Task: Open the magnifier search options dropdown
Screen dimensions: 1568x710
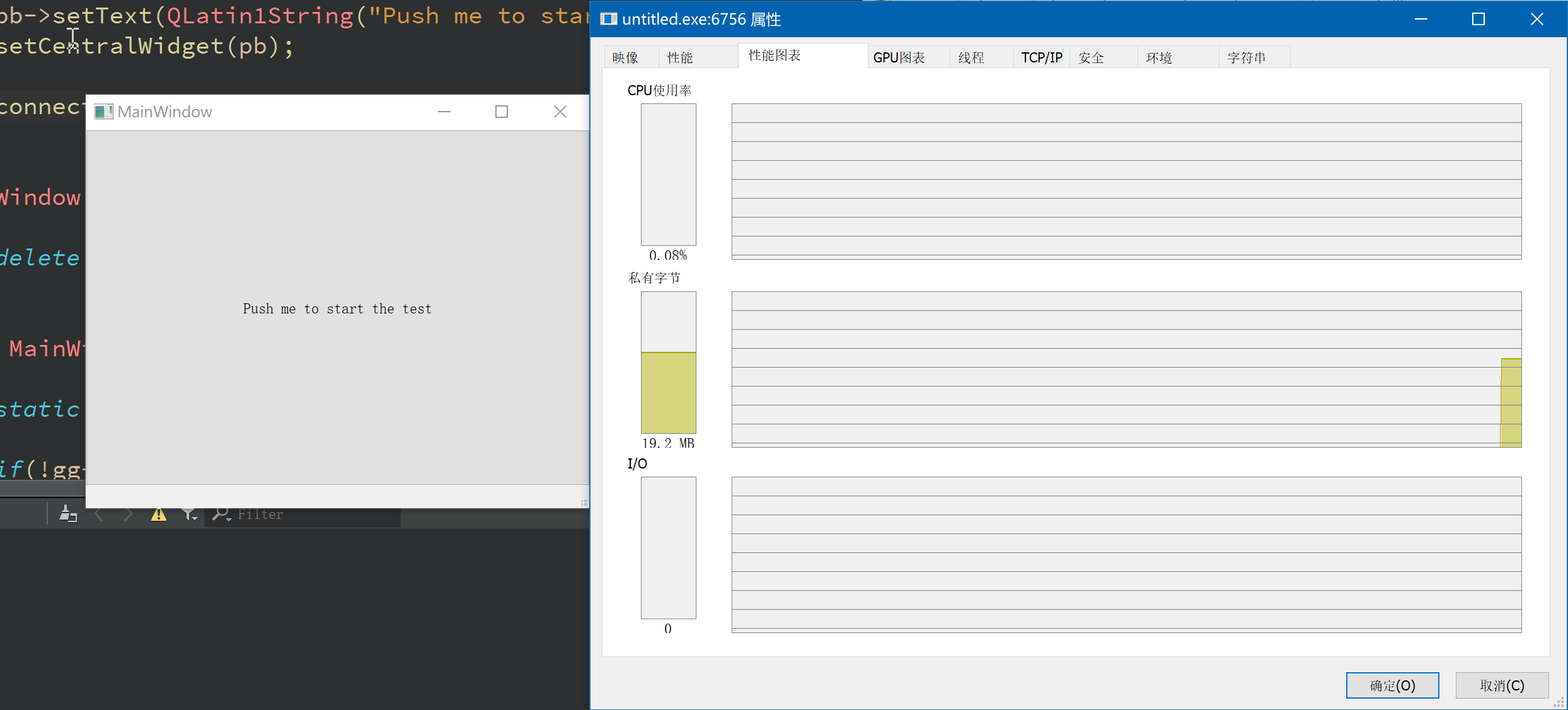Action: pos(221,514)
